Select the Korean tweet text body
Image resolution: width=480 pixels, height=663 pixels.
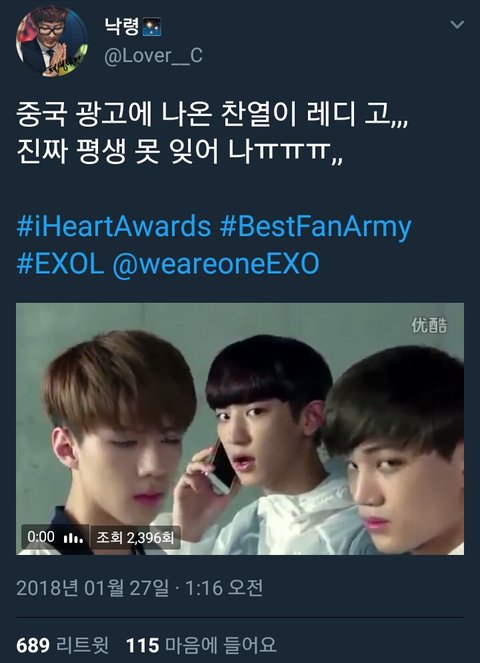click(212, 133)
